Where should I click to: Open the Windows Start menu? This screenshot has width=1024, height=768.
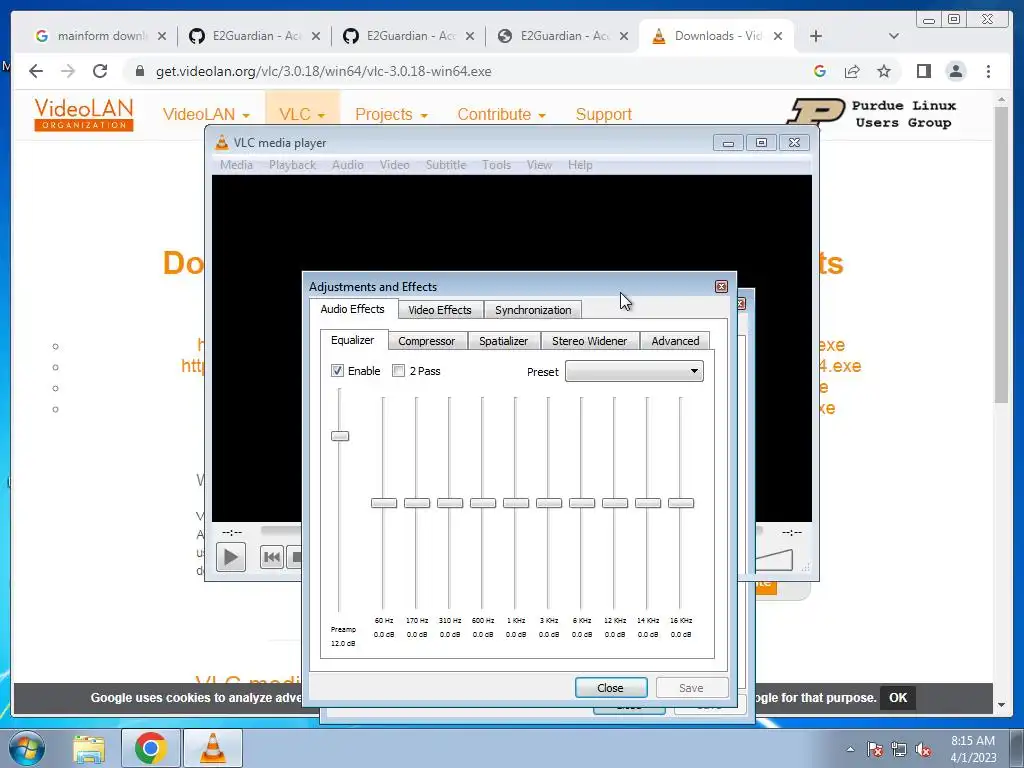(x=27, y=748)
